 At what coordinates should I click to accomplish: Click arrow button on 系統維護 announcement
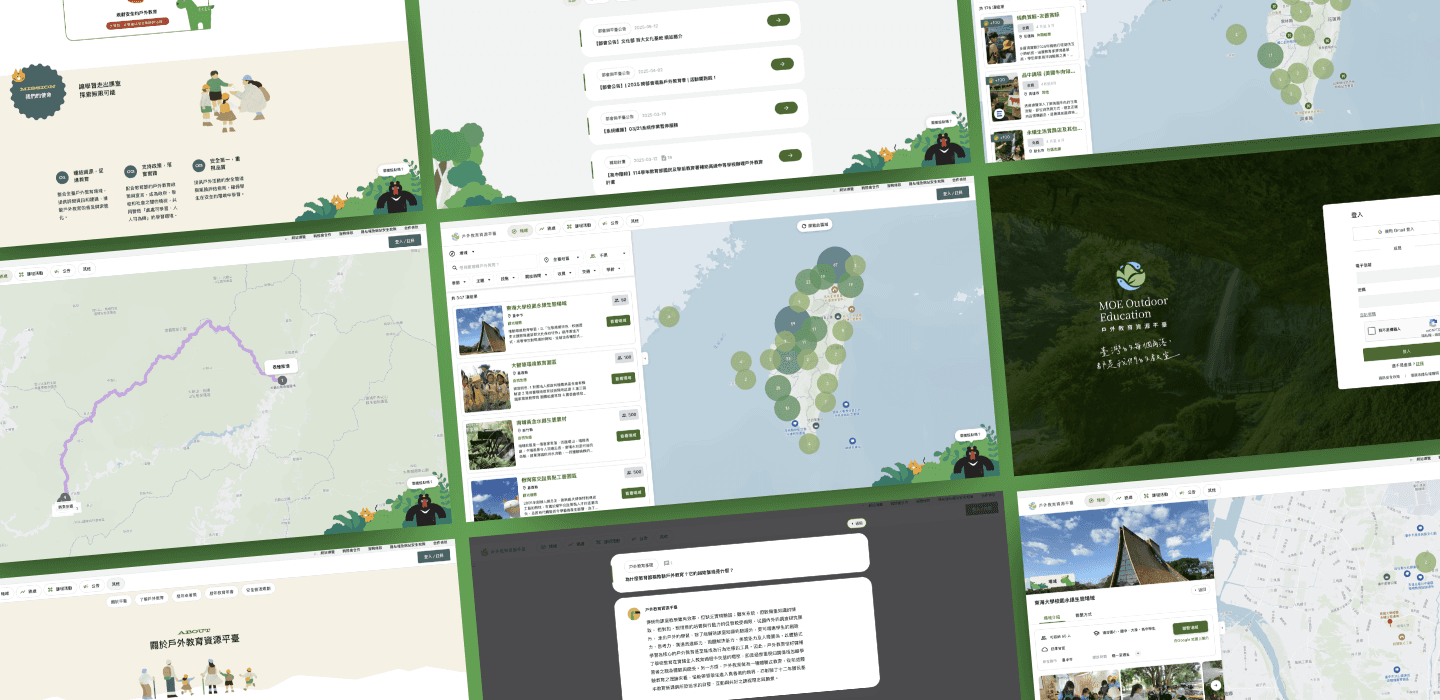point(786,108)
